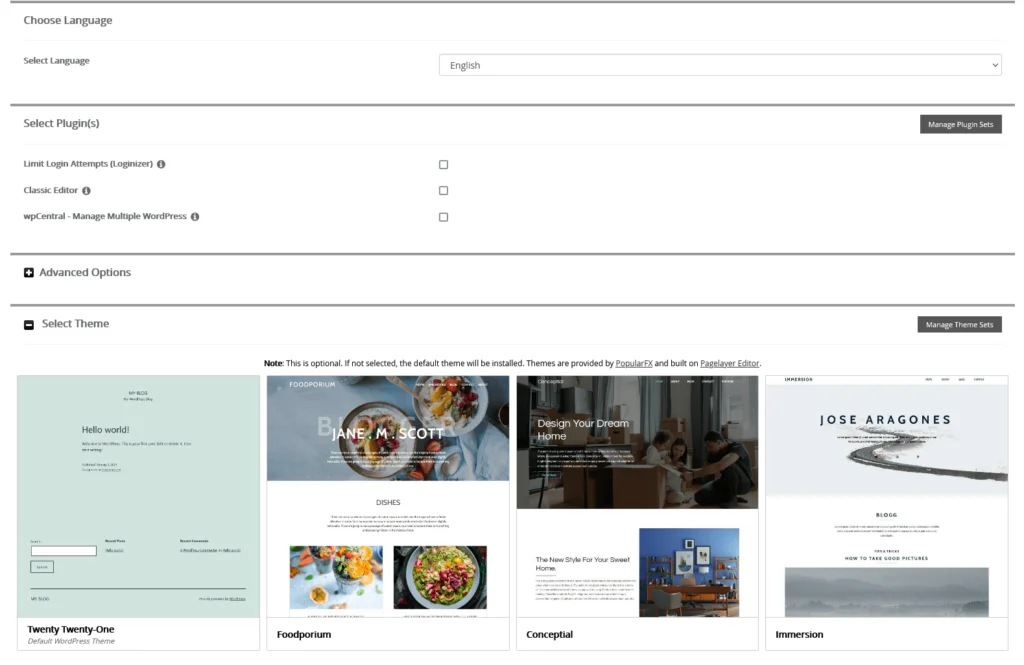Enable the Limit Login Attempts checkbox
The width and height of the screenshot is (1024, 665).
(443, 164)
